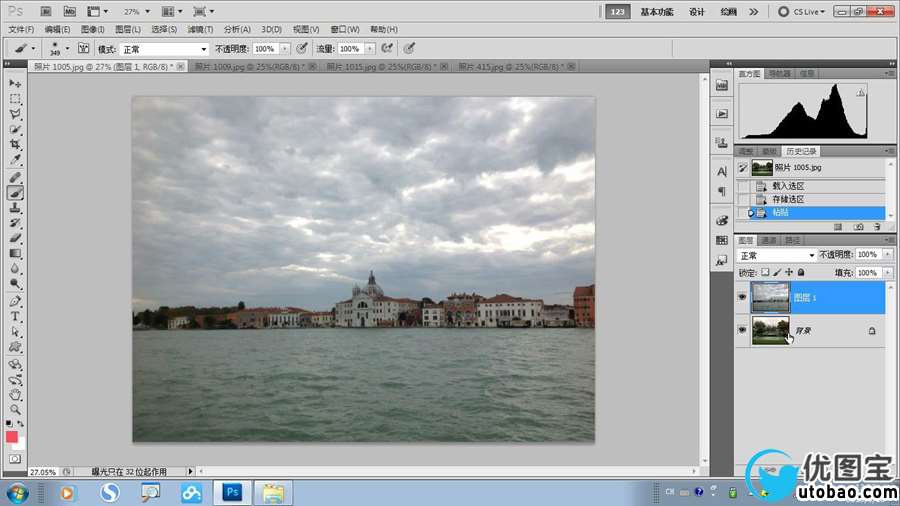Open the 流量 slider arrow
Viewport: 900px width, 506px height.
370,49
